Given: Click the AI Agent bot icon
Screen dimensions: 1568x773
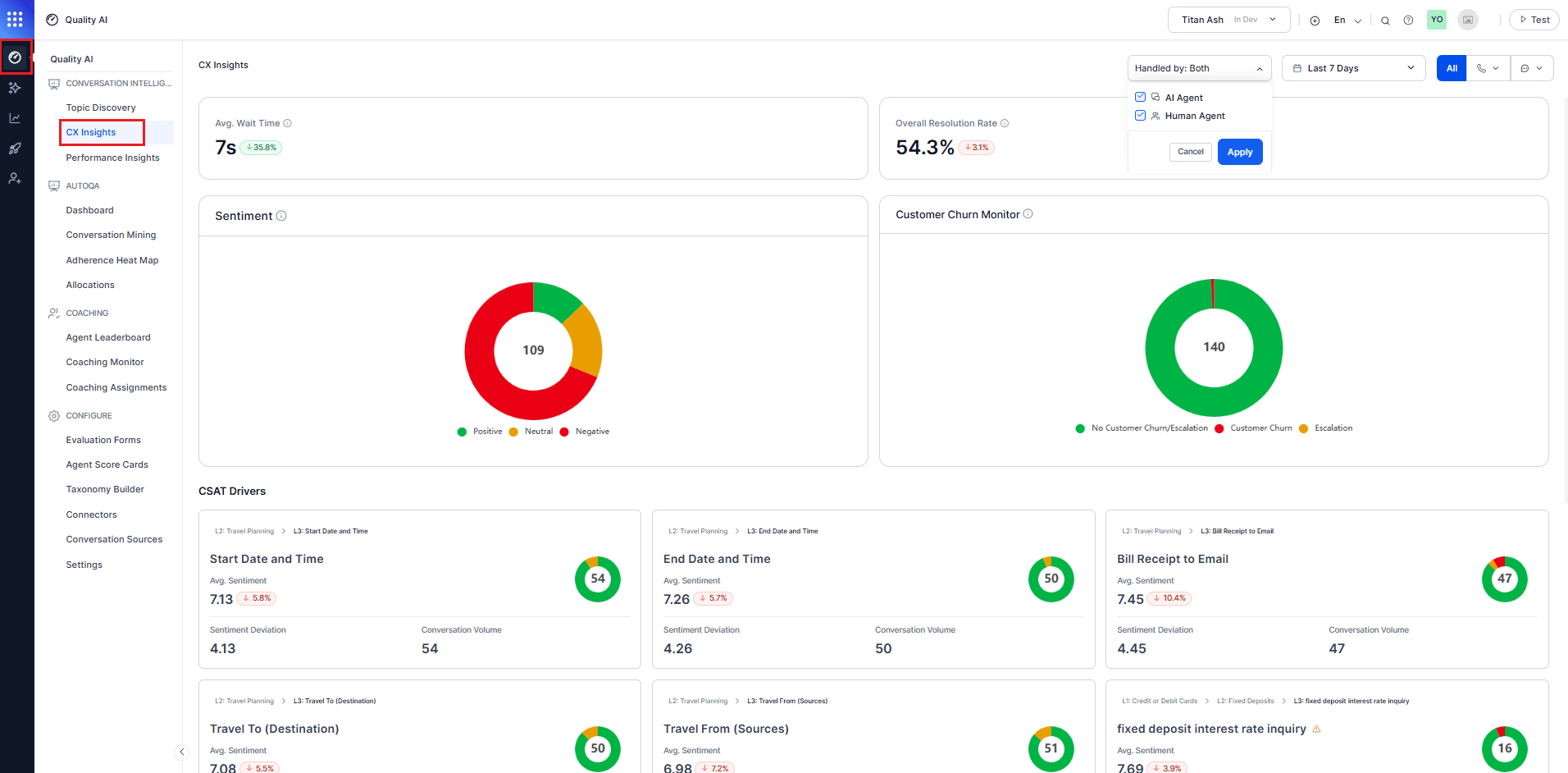Looking at the screenshot, I should coord(1155,98).
